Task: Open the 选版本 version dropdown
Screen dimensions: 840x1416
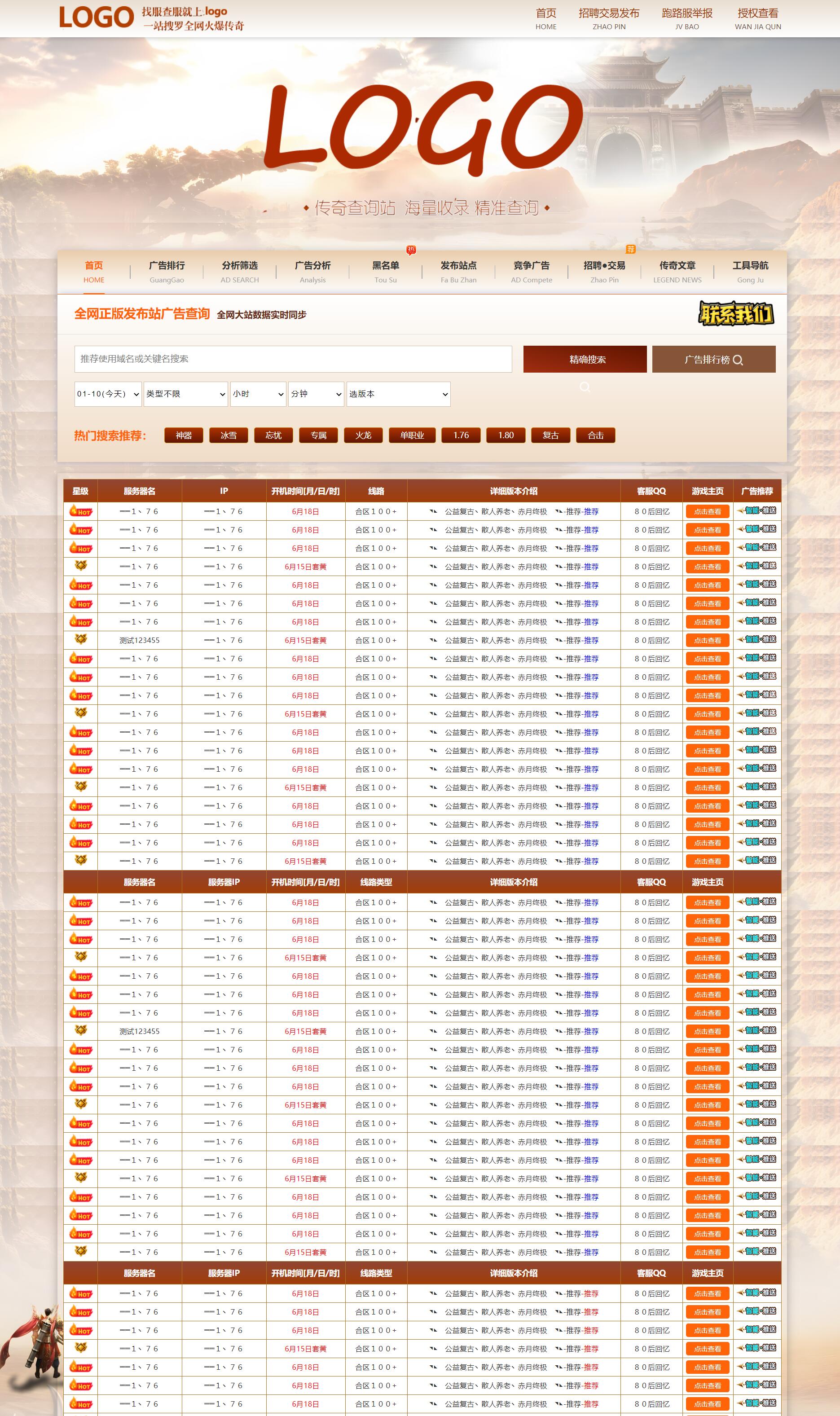Action: pos(398,394)
